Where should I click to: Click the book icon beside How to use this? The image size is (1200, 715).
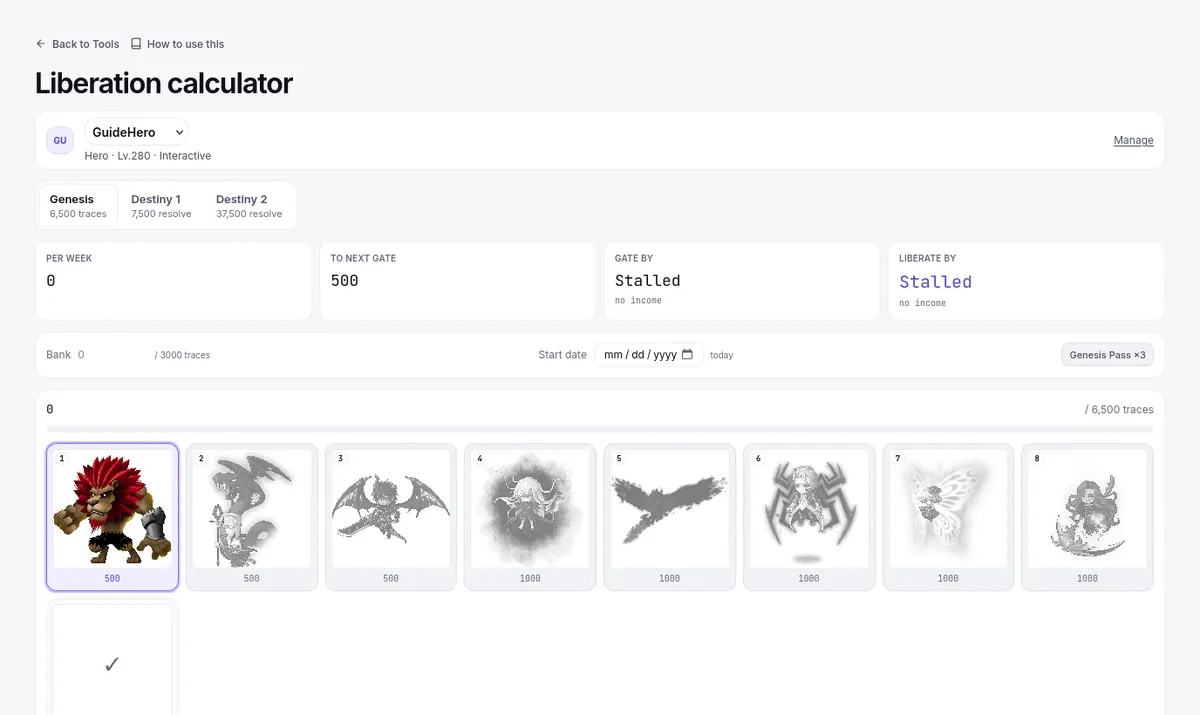[x=136, y=44]
